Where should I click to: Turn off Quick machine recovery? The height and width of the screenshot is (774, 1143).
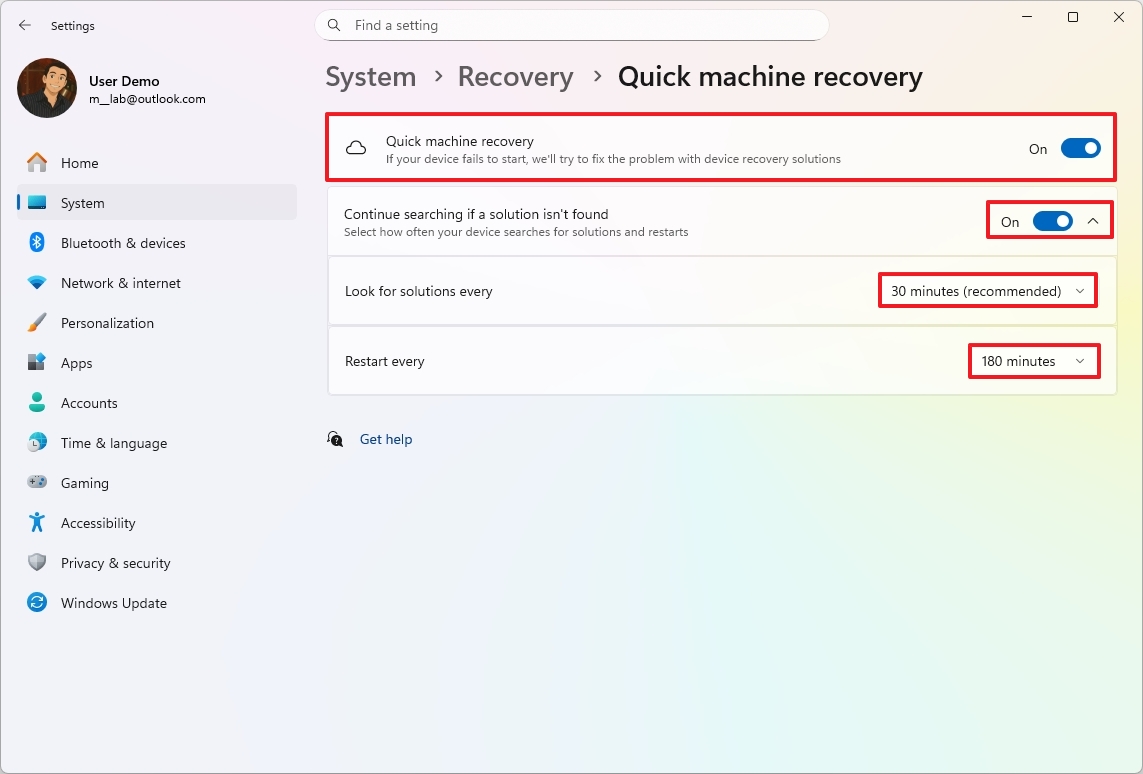[x=1080, y=147]
